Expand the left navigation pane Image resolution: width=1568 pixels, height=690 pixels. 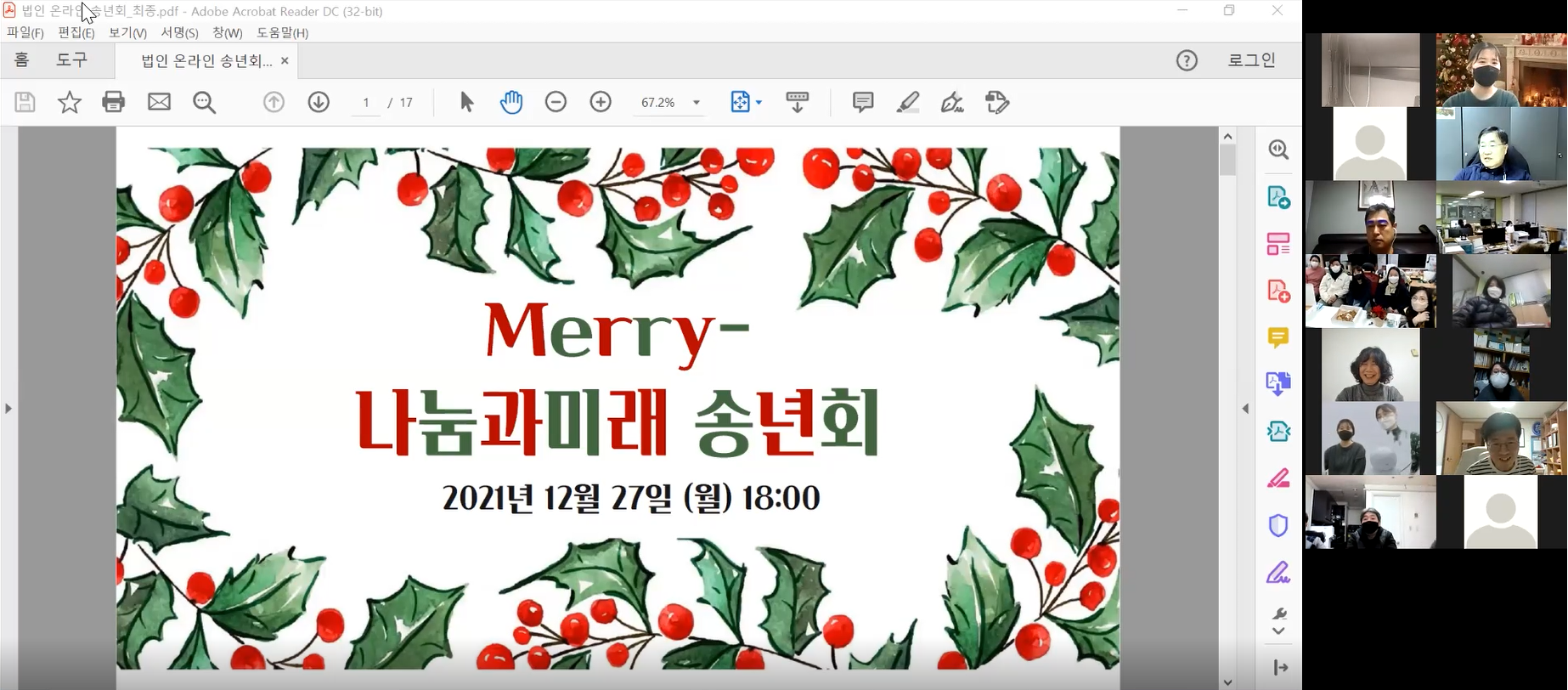(x=8, y=409)
